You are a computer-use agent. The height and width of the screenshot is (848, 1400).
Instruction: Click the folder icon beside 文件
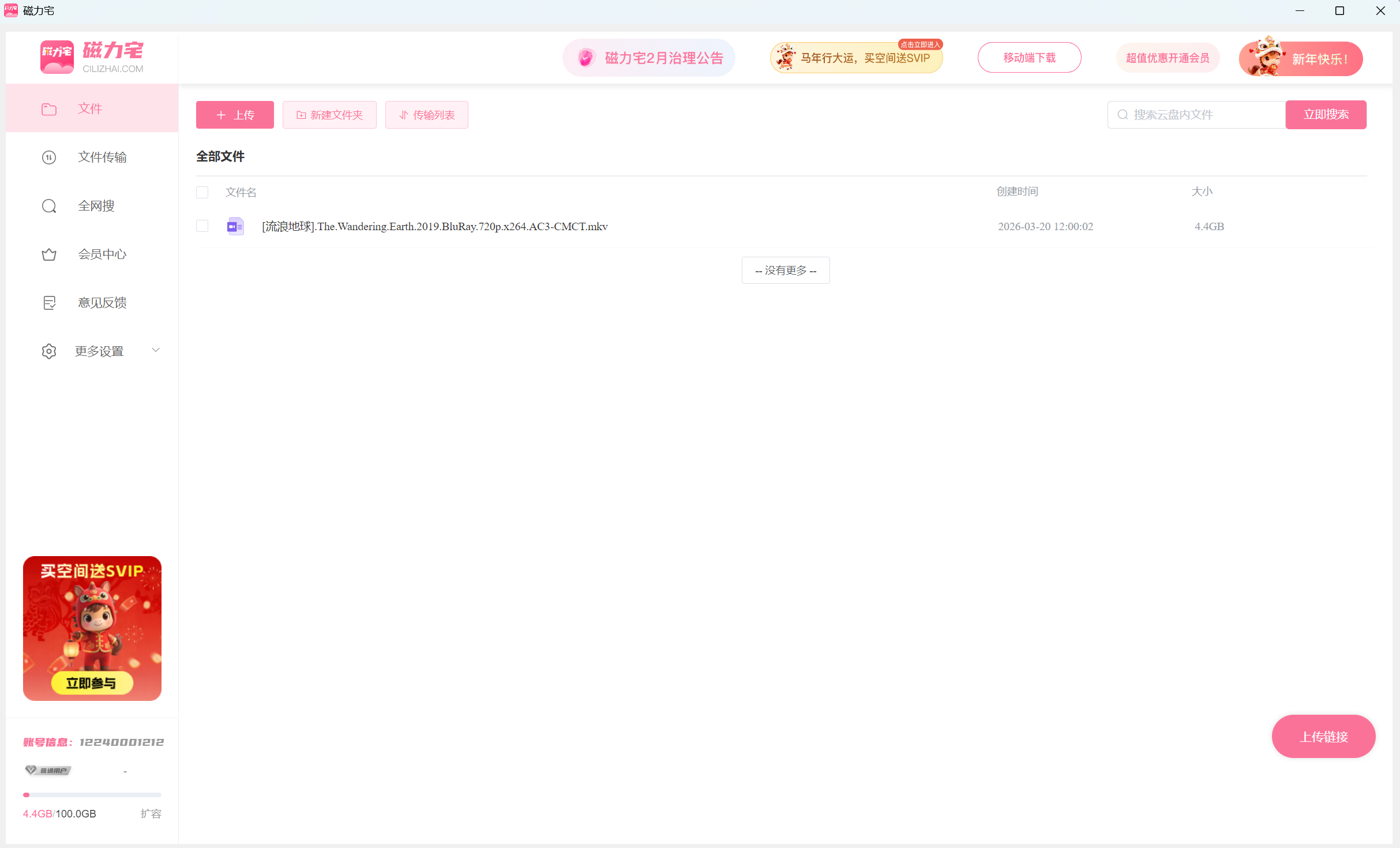(49, 109)
